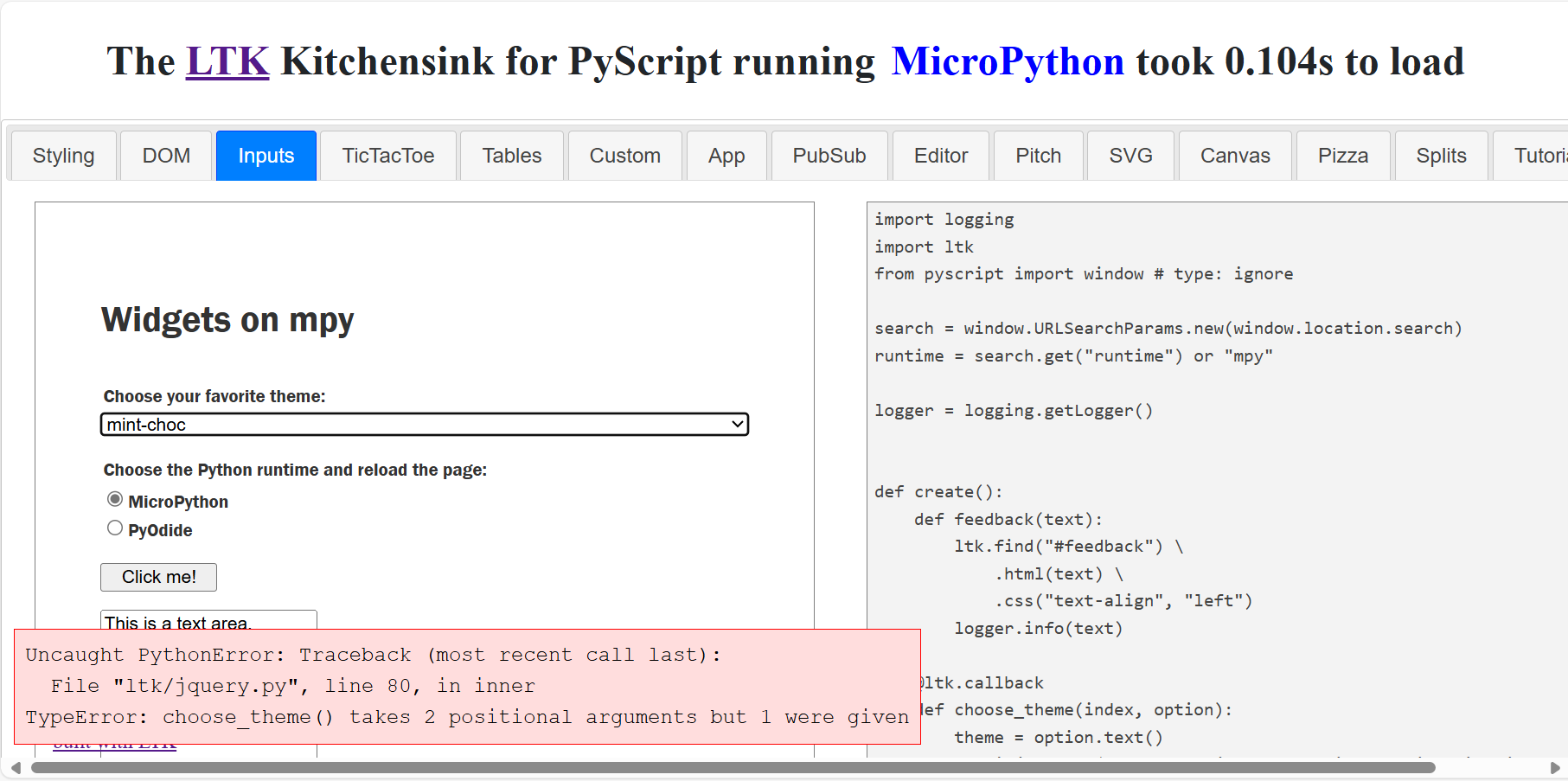Click inside the 'This is a text area' field
The width and height of the screenshot is (1568, 781).
coord(208,620)
